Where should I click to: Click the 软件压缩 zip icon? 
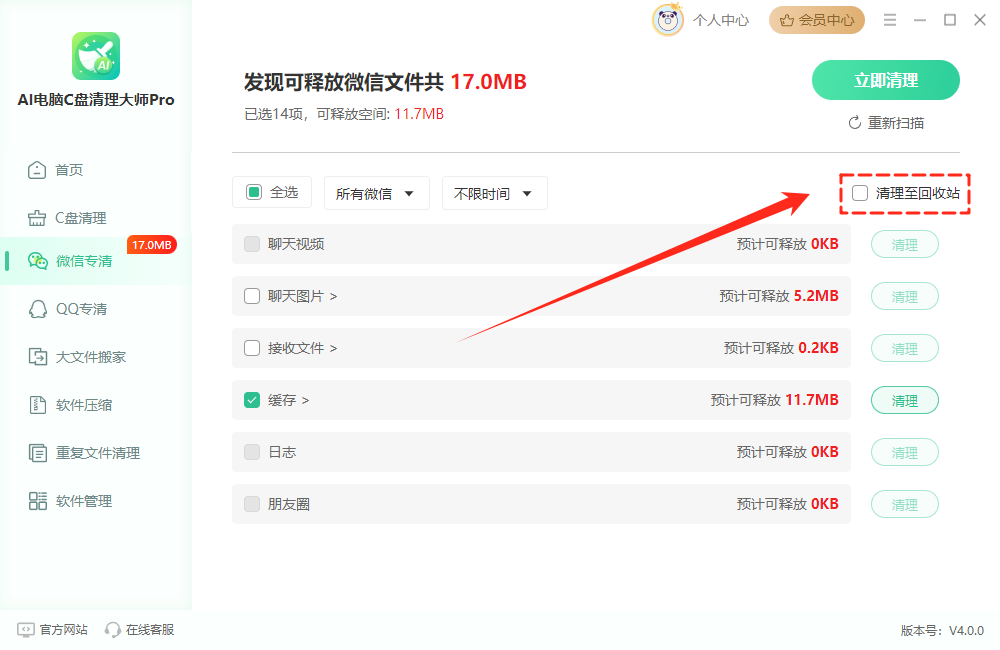[x=38, y=405]
